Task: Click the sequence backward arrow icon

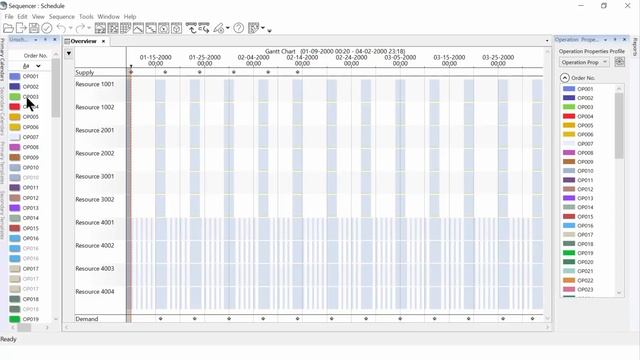Action: (191, 28)
